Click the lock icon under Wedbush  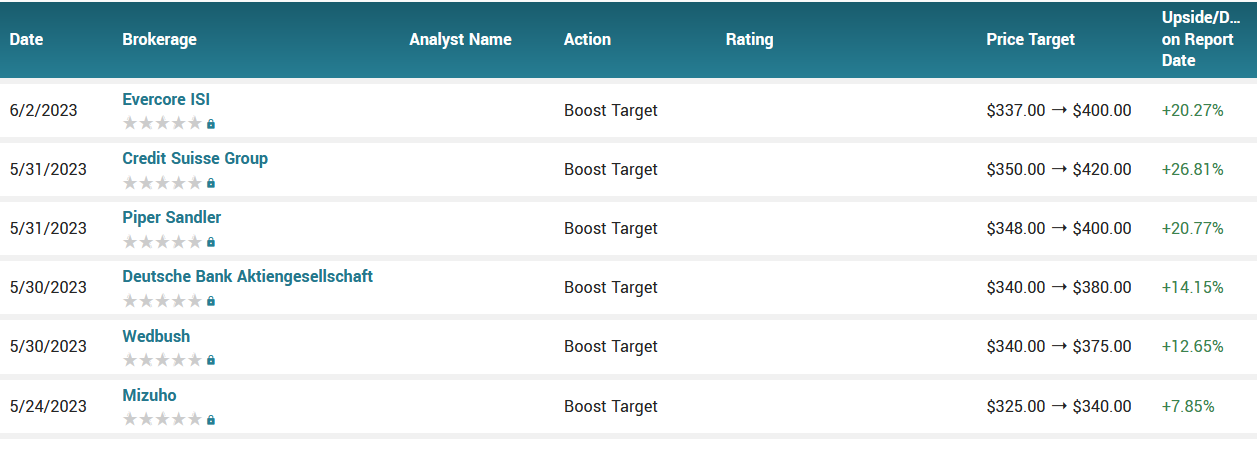point(211,360)
